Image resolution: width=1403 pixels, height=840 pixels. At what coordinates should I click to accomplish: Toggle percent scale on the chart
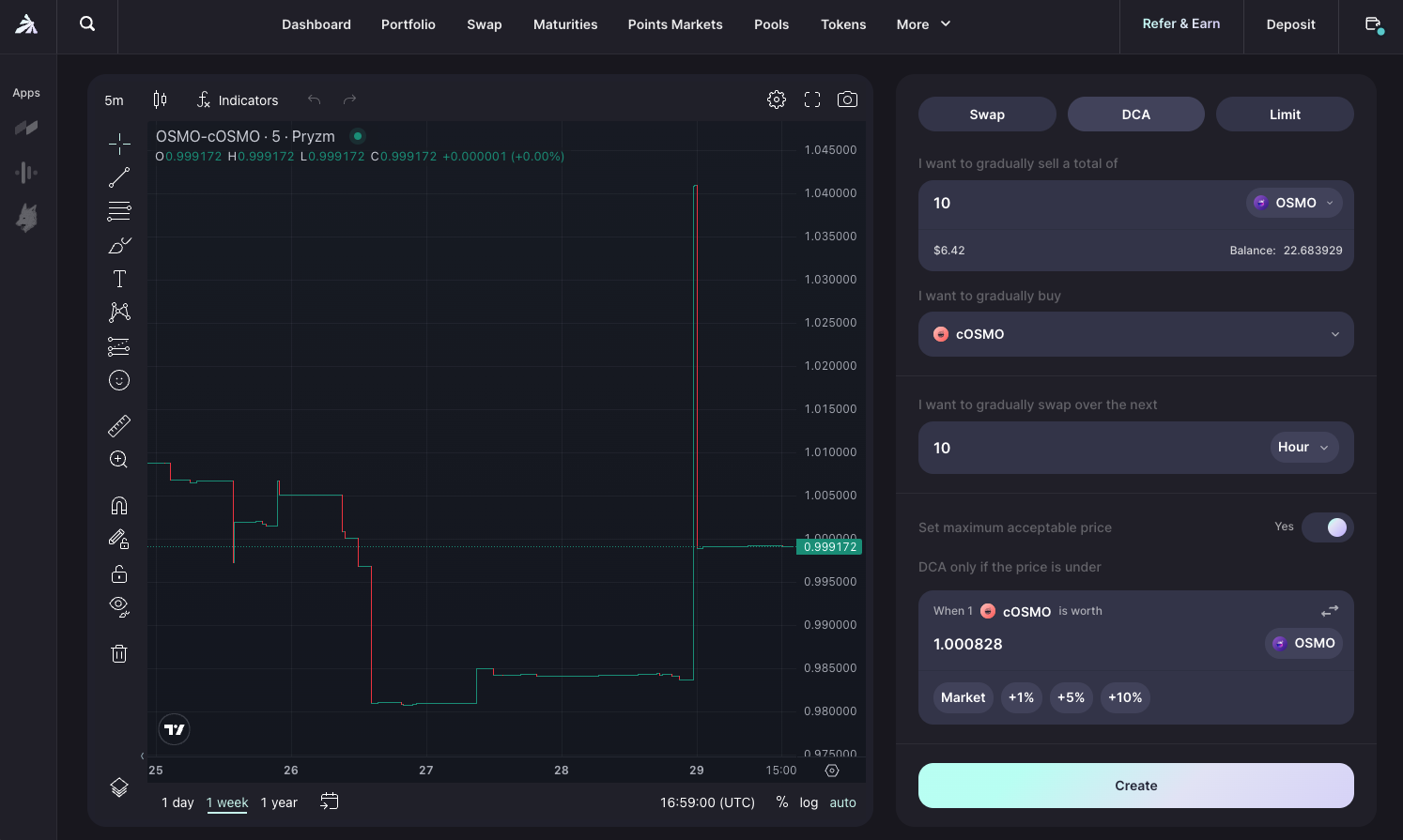[782, 802]
